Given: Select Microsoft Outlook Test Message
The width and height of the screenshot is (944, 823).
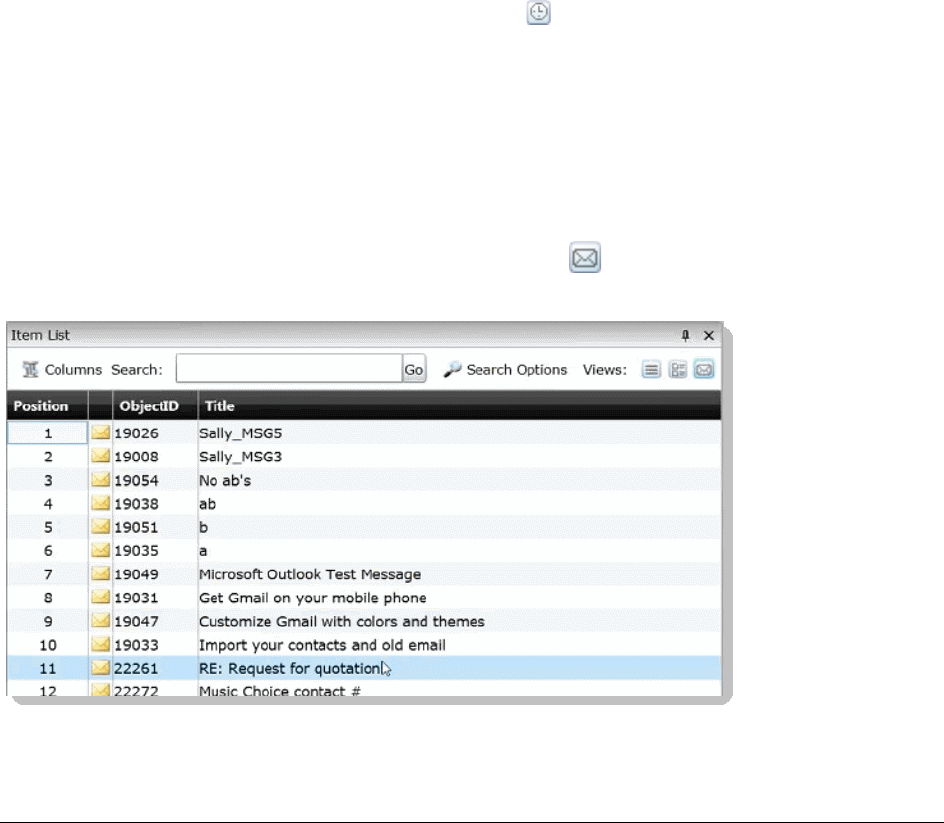Looking at the screenshot, I should [309, 574].
